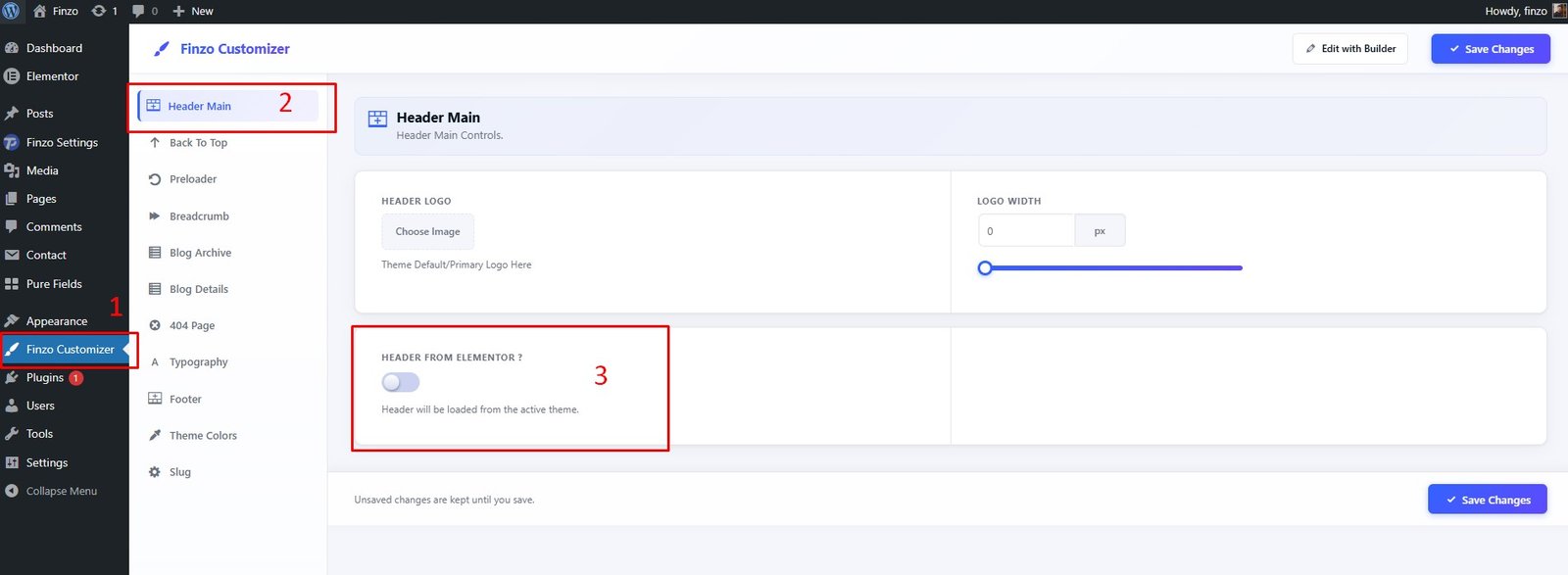
Task: Click the Logo Width slider track
Action: tap(1110, 267)
